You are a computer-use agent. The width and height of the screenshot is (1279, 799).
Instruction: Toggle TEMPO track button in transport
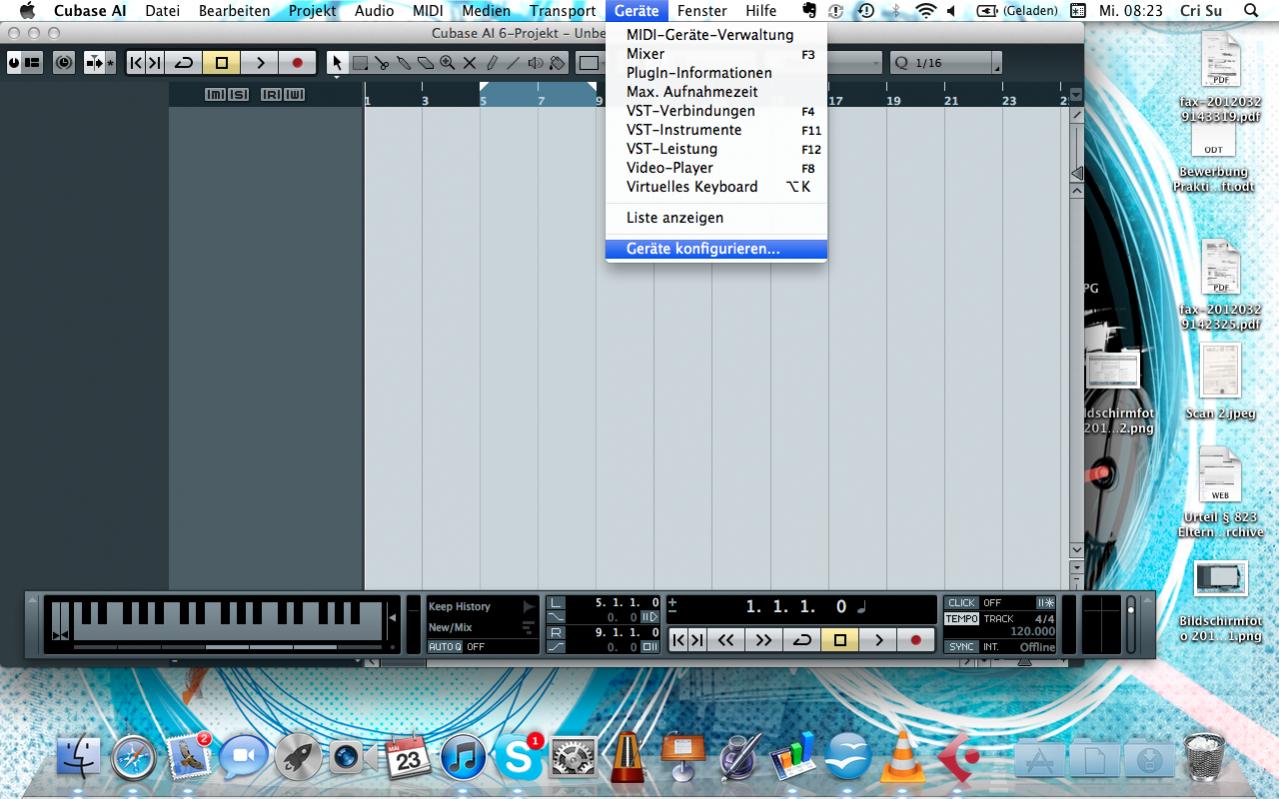coord(961,619)
